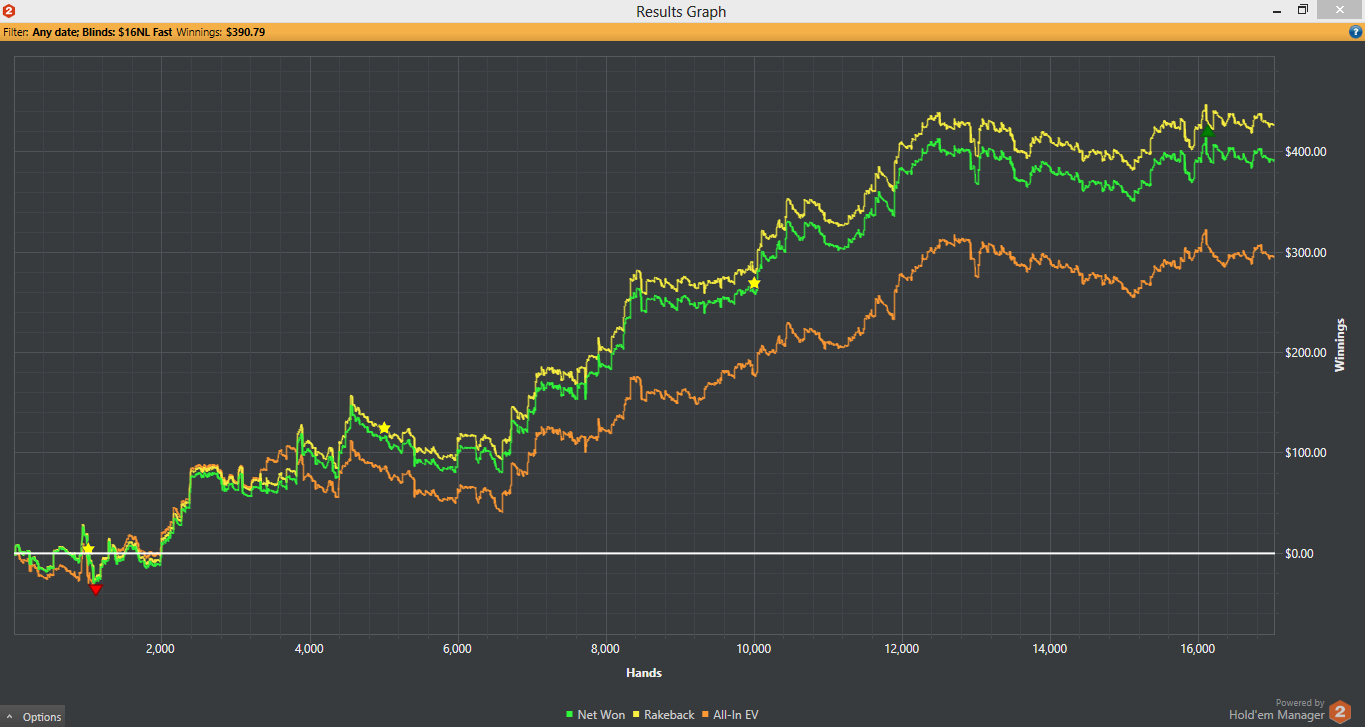This screenshot has height=727, width=1365.
Task: Click the "12,000" hands axis label
Action: (x=902, y=648)
